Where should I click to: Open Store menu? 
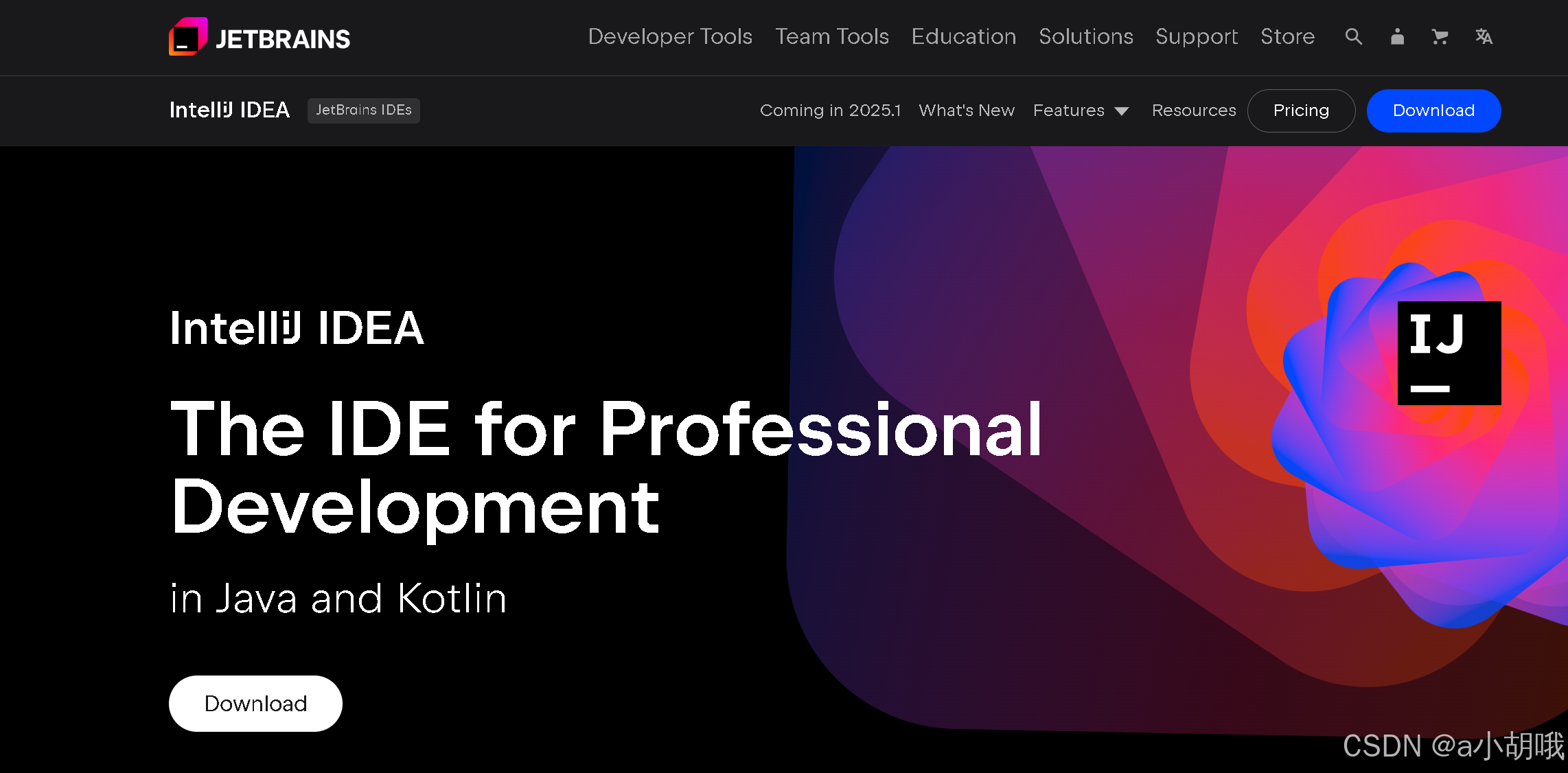point(1287,36)
